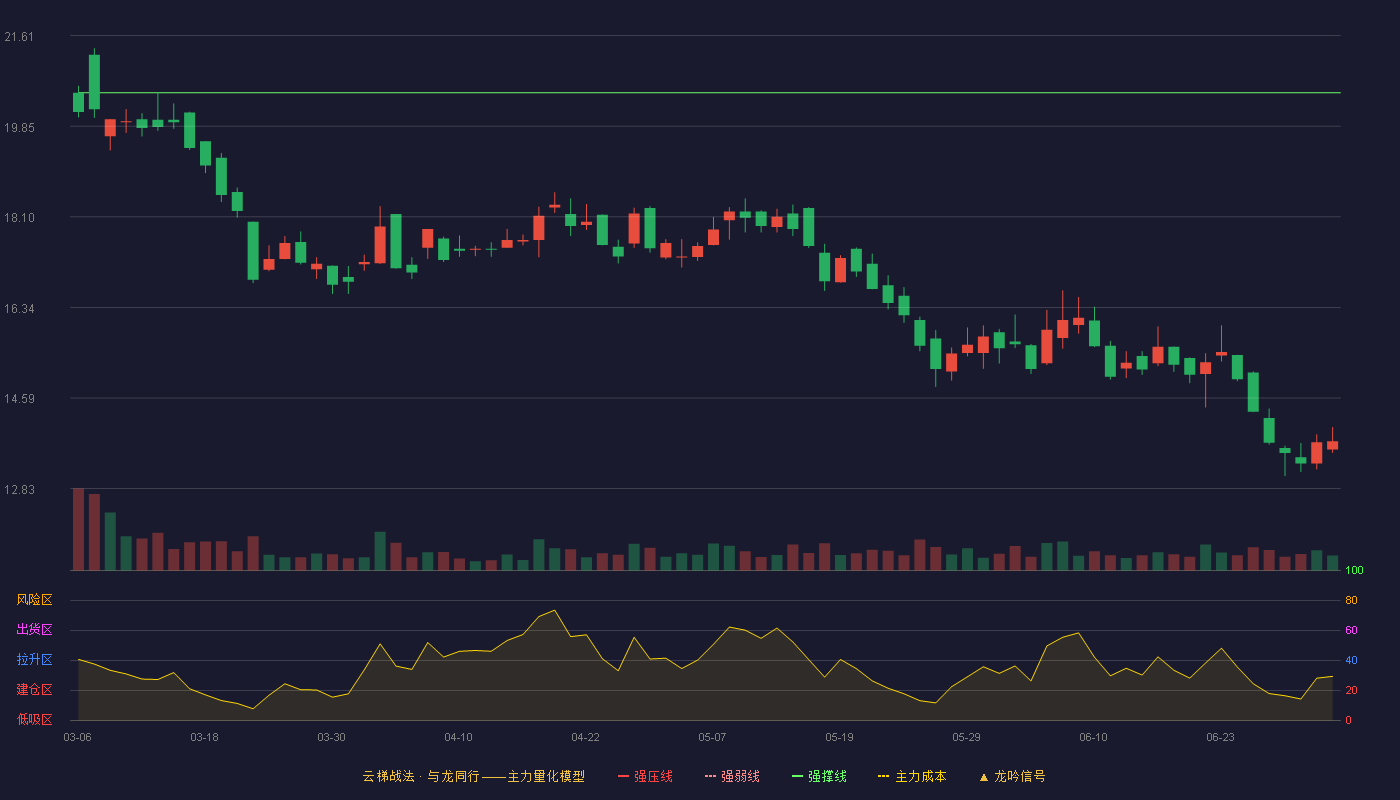Click the 04-10 date axis label

[458, 737]
